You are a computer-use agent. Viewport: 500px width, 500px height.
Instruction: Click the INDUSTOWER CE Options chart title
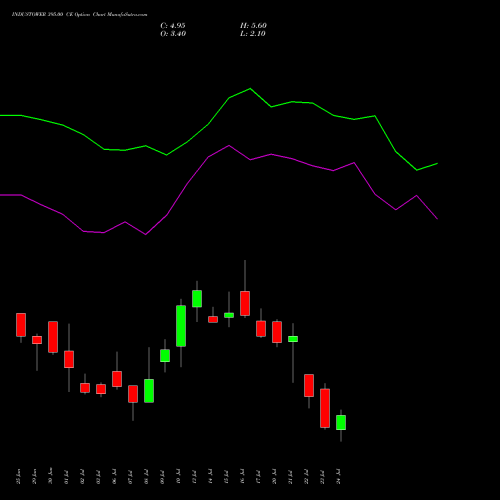pos(79,15)
